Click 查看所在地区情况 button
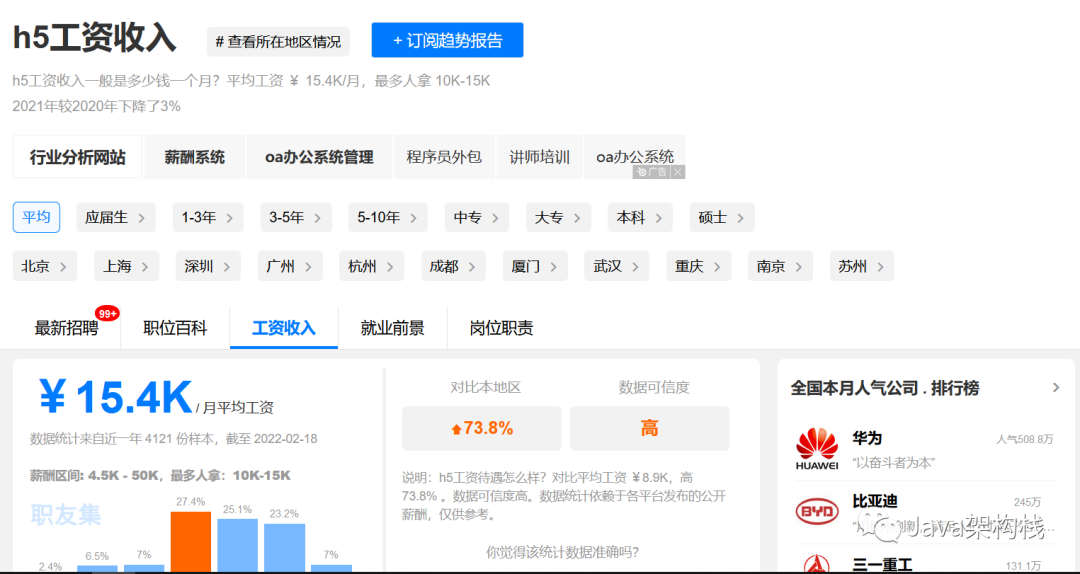1080x574 pixels. click(x=278, y=42)
